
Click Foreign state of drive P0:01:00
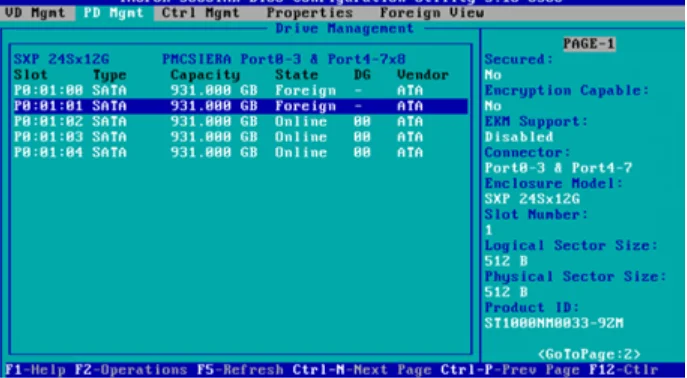[305, 91]
